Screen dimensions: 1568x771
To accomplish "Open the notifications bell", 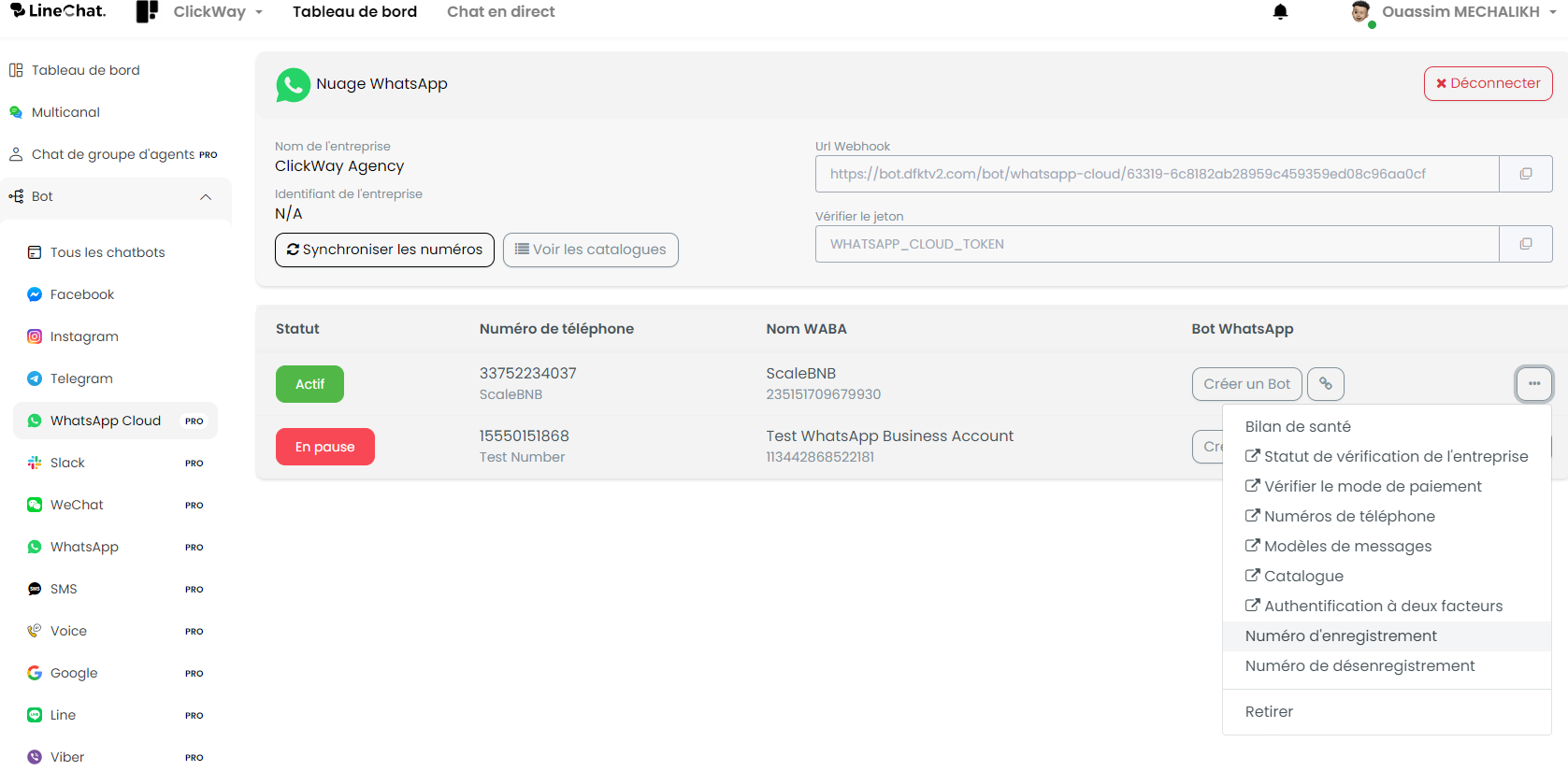I will coord(1281,12).
